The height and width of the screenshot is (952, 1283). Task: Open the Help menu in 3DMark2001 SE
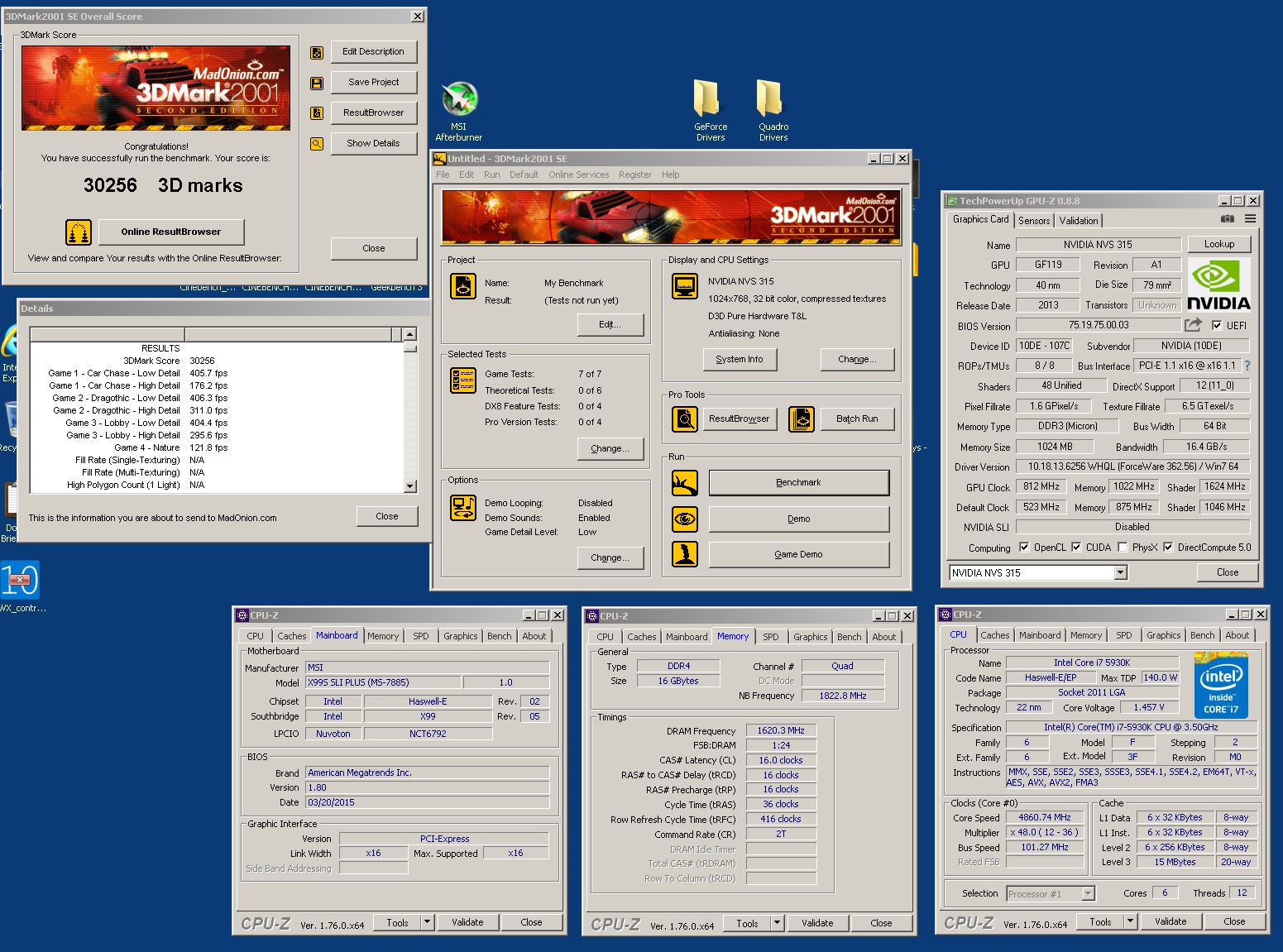[670, 175]
